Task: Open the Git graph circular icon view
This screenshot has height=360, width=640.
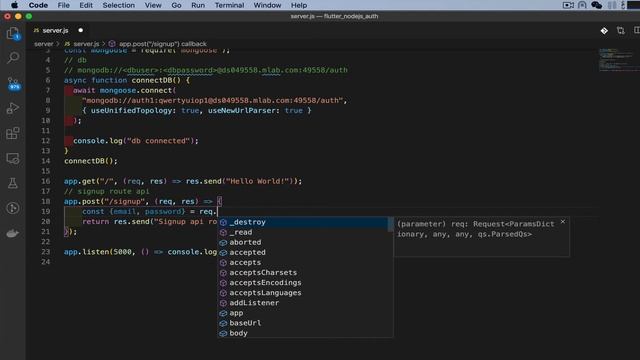Action: pos(13,208)
